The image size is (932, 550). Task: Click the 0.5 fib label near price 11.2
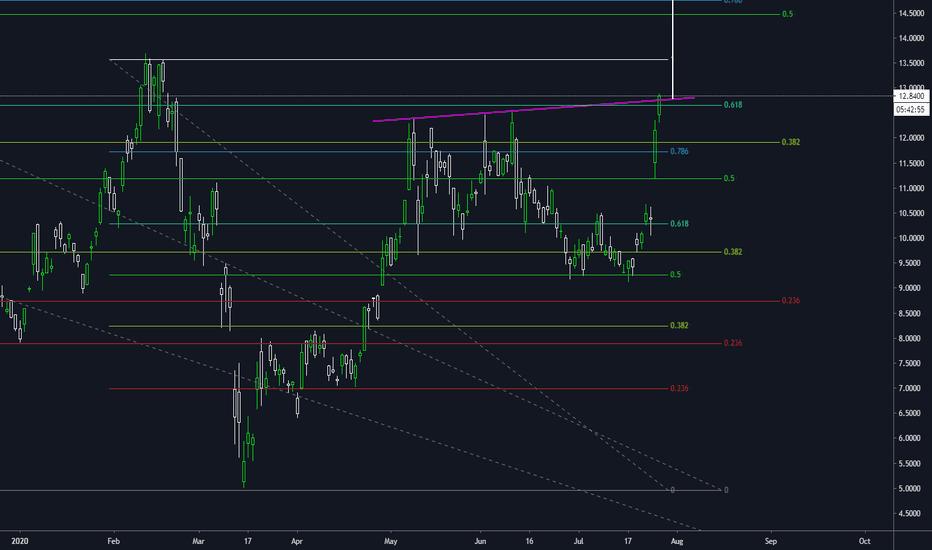click(x=729, y=178)
